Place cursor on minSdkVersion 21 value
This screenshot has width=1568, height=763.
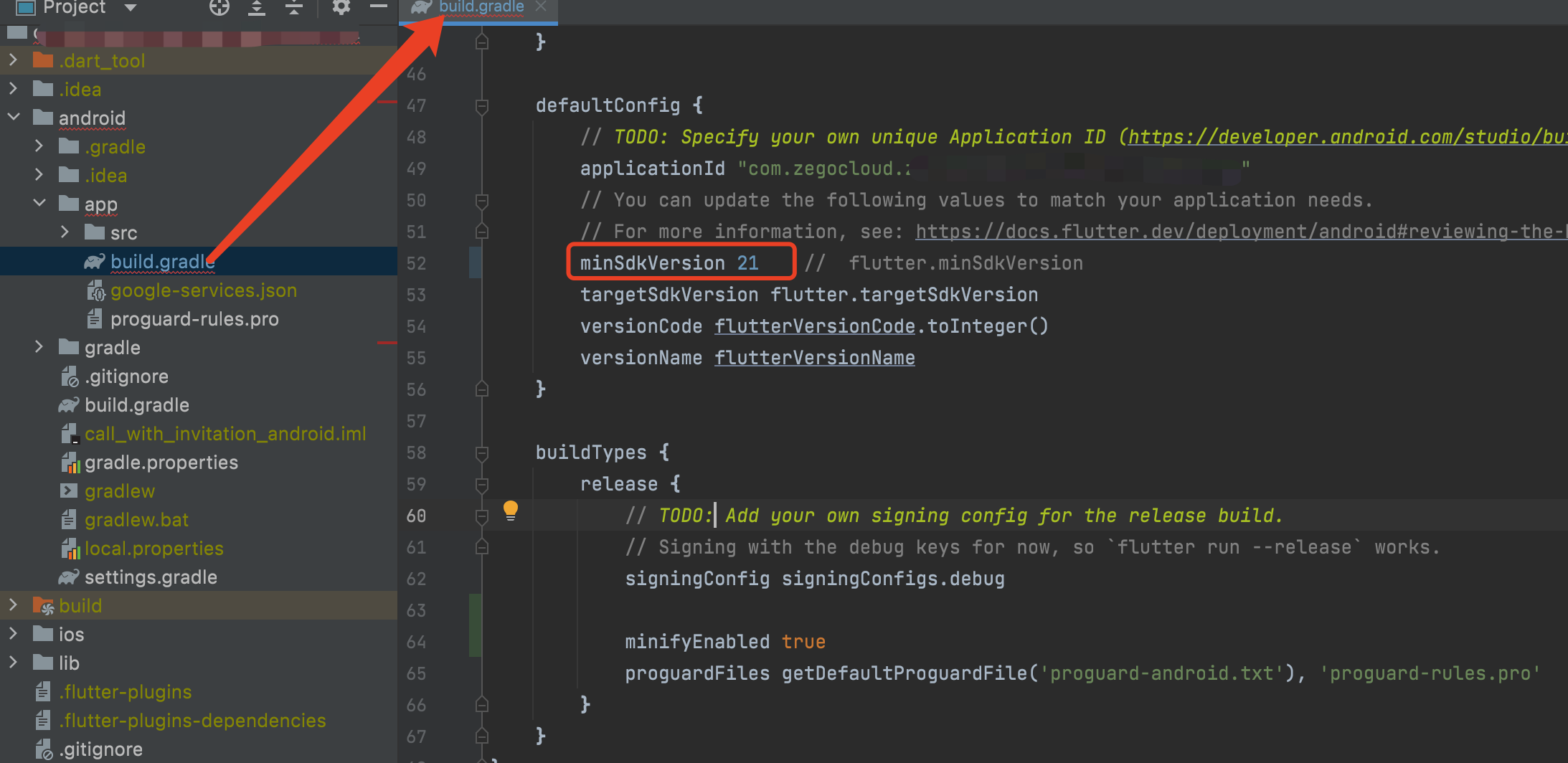coord(748,262)
